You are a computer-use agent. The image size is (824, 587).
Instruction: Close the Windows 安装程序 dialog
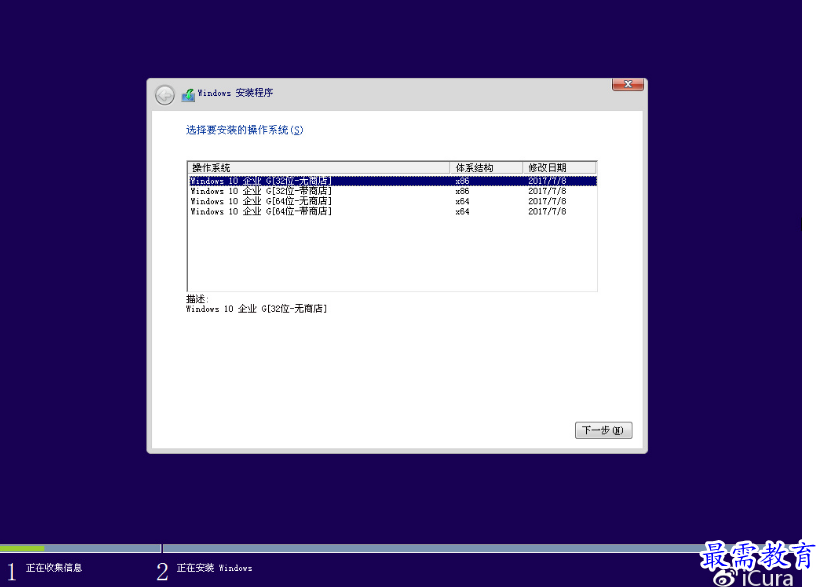(627, 84)
